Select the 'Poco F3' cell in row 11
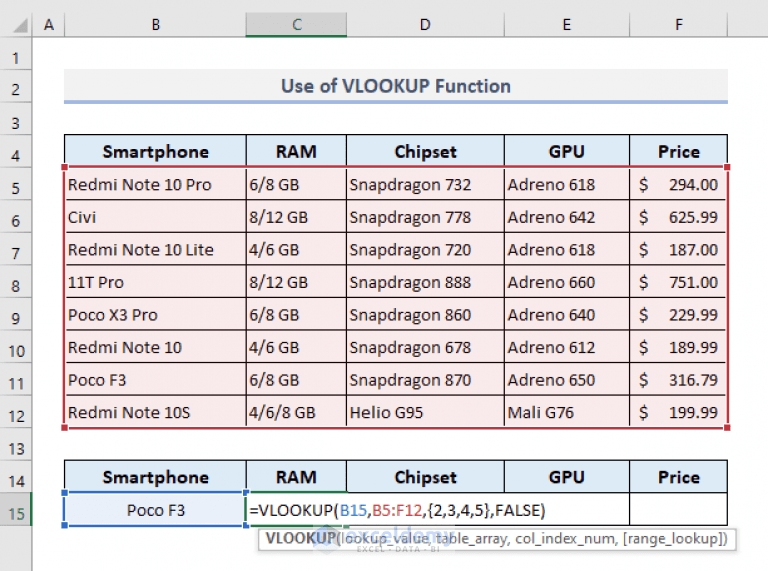Screen dimensions: 768x571 pyautogui.click(x=155, y=380)
